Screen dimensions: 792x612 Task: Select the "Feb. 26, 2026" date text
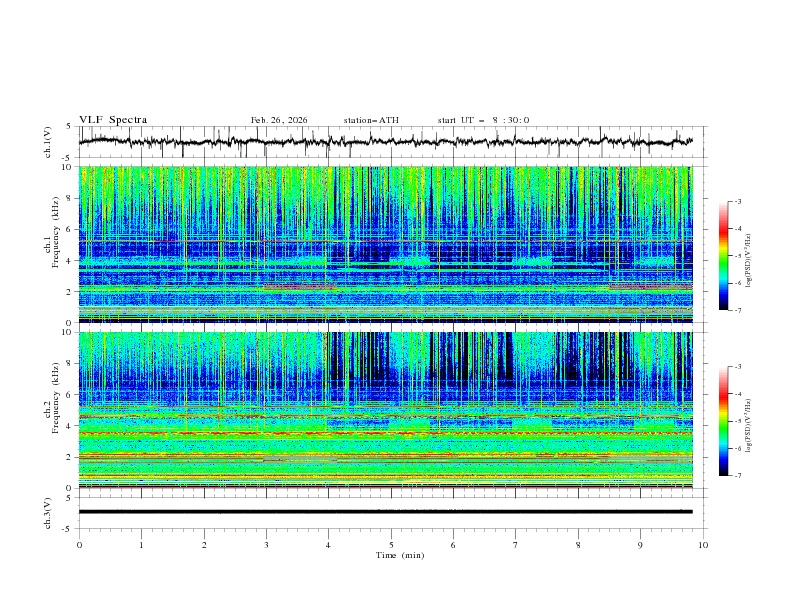(x=279, y=120)
